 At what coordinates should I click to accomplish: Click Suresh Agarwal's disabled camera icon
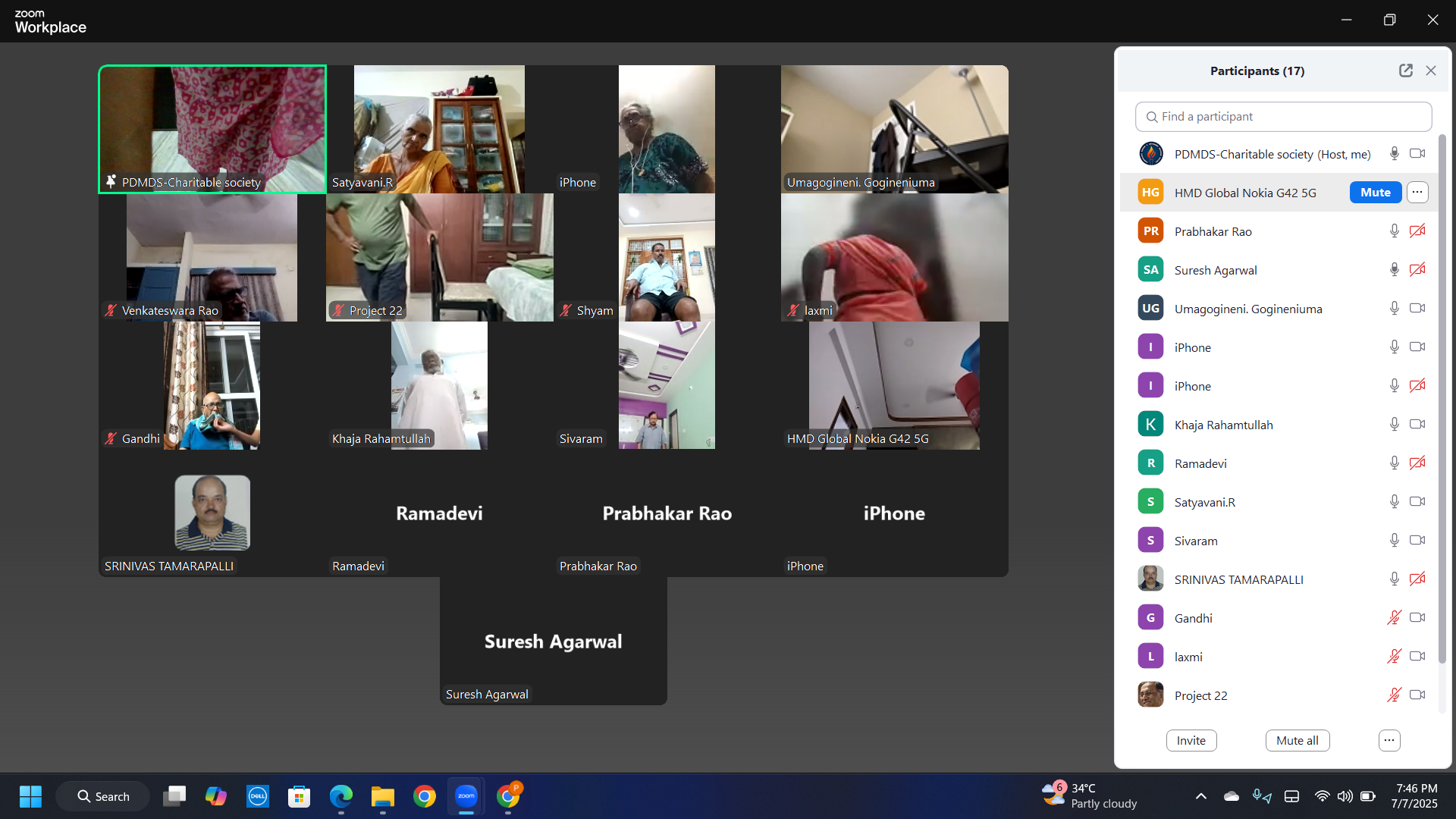1417,270
